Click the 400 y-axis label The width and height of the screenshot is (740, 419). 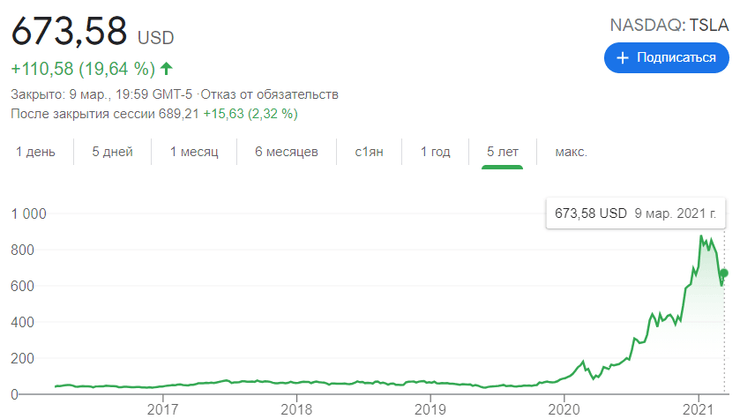pos(22,322)
